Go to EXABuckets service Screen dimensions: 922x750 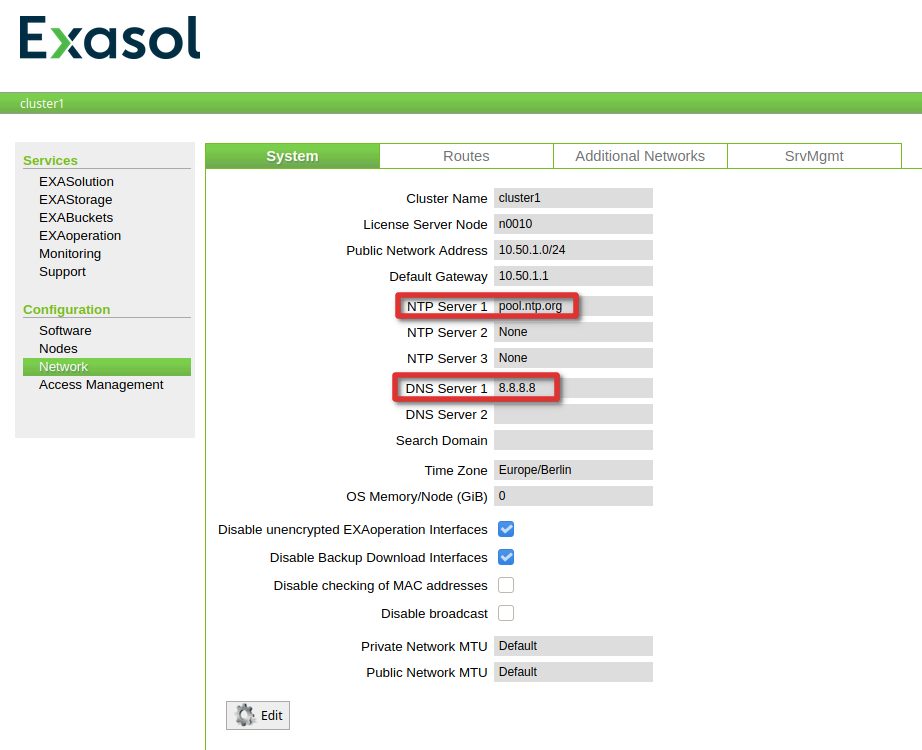point(76,218)
